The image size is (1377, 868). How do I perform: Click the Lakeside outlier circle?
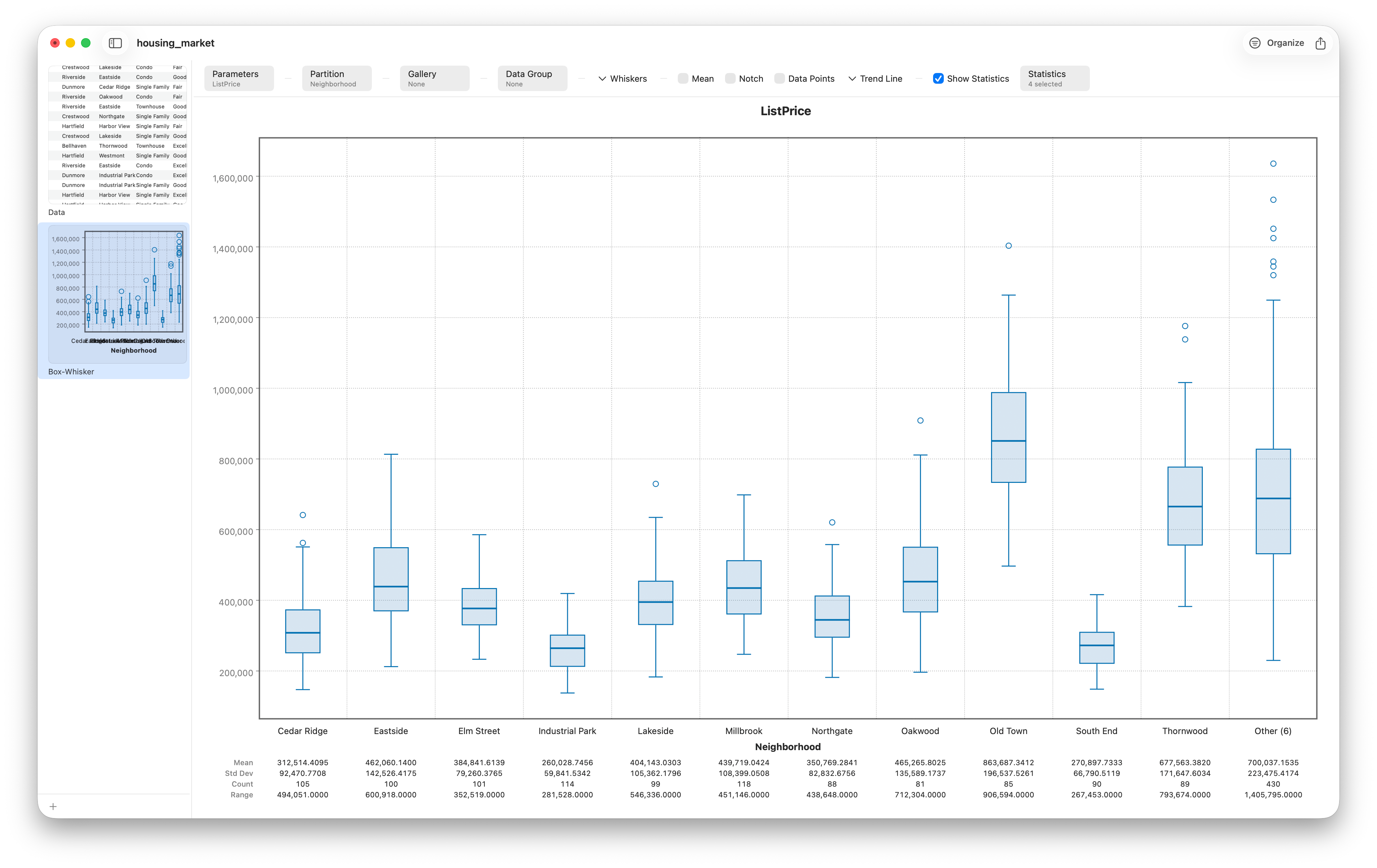point(656,484)
